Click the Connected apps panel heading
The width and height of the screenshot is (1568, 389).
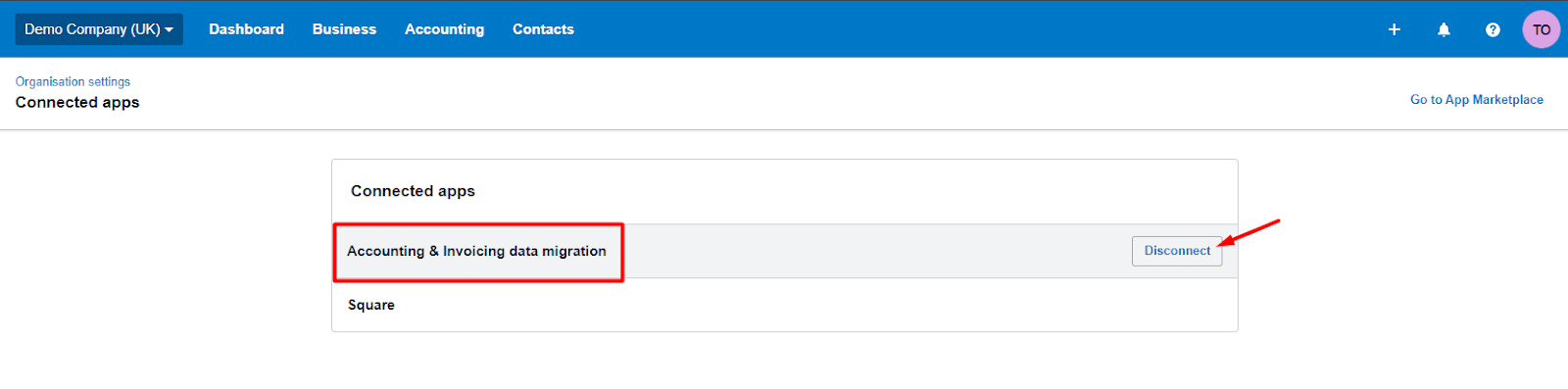click(413, 191)
